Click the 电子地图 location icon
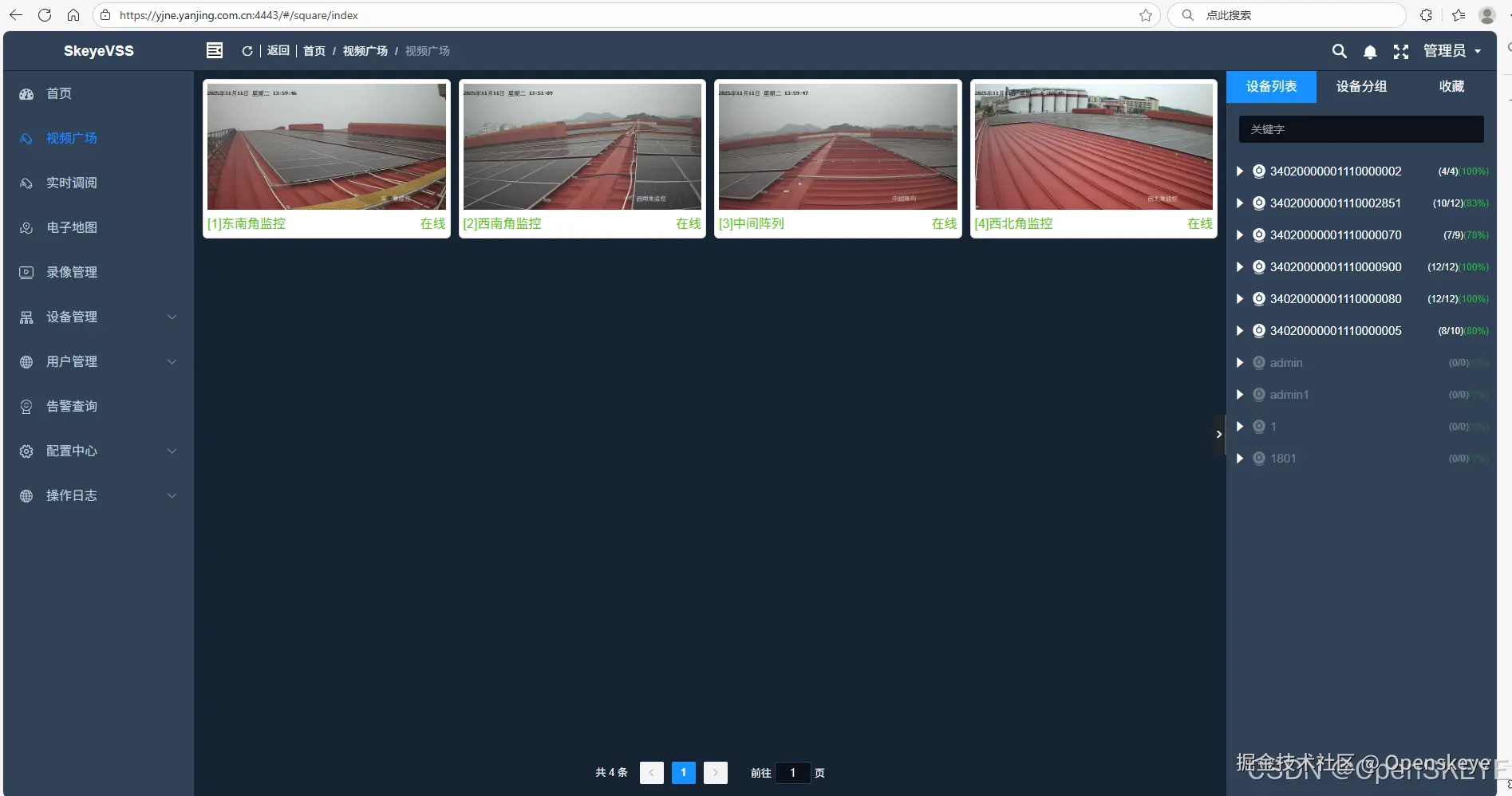This screenshot has width=1512, height=796. (26, 228)
